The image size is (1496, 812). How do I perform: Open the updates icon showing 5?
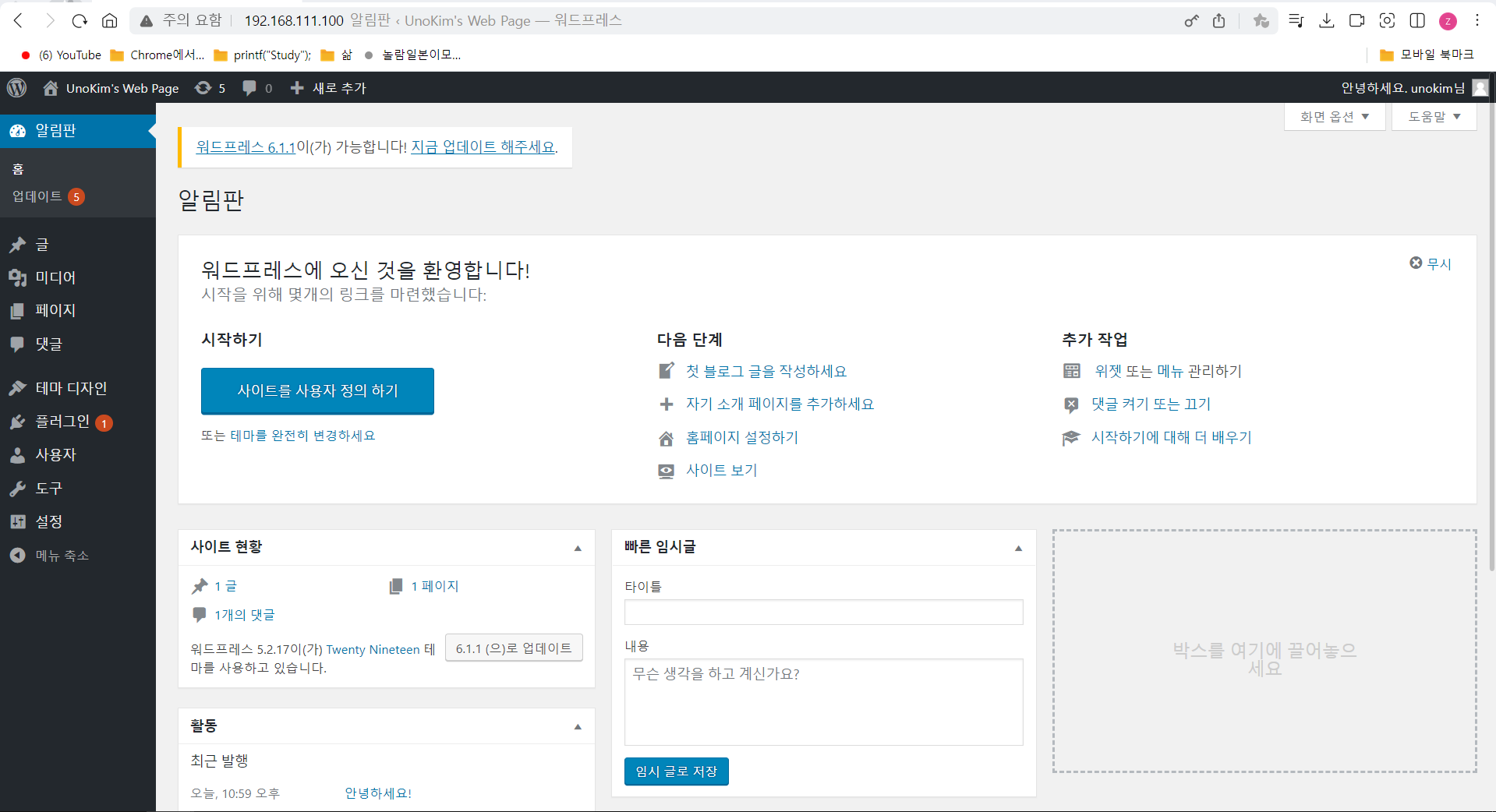click(203, 88)
